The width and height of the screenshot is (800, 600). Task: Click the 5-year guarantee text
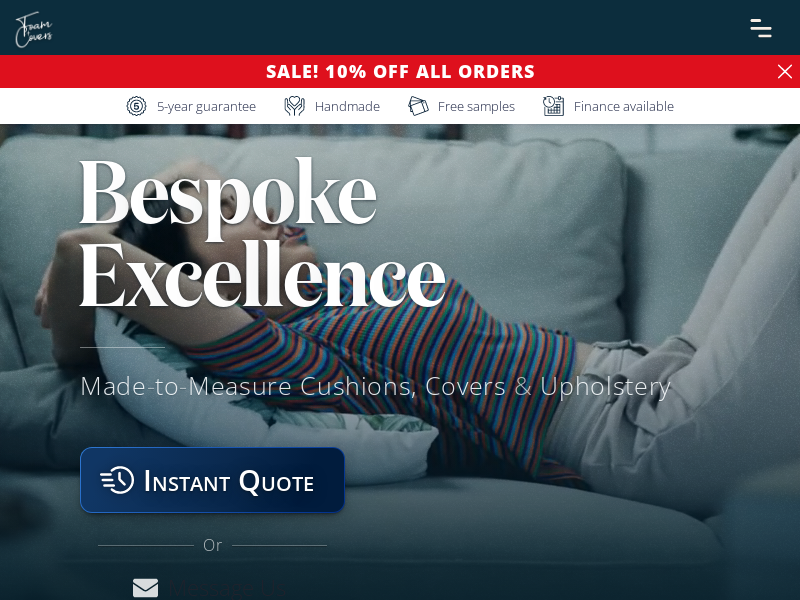(206, 107)
